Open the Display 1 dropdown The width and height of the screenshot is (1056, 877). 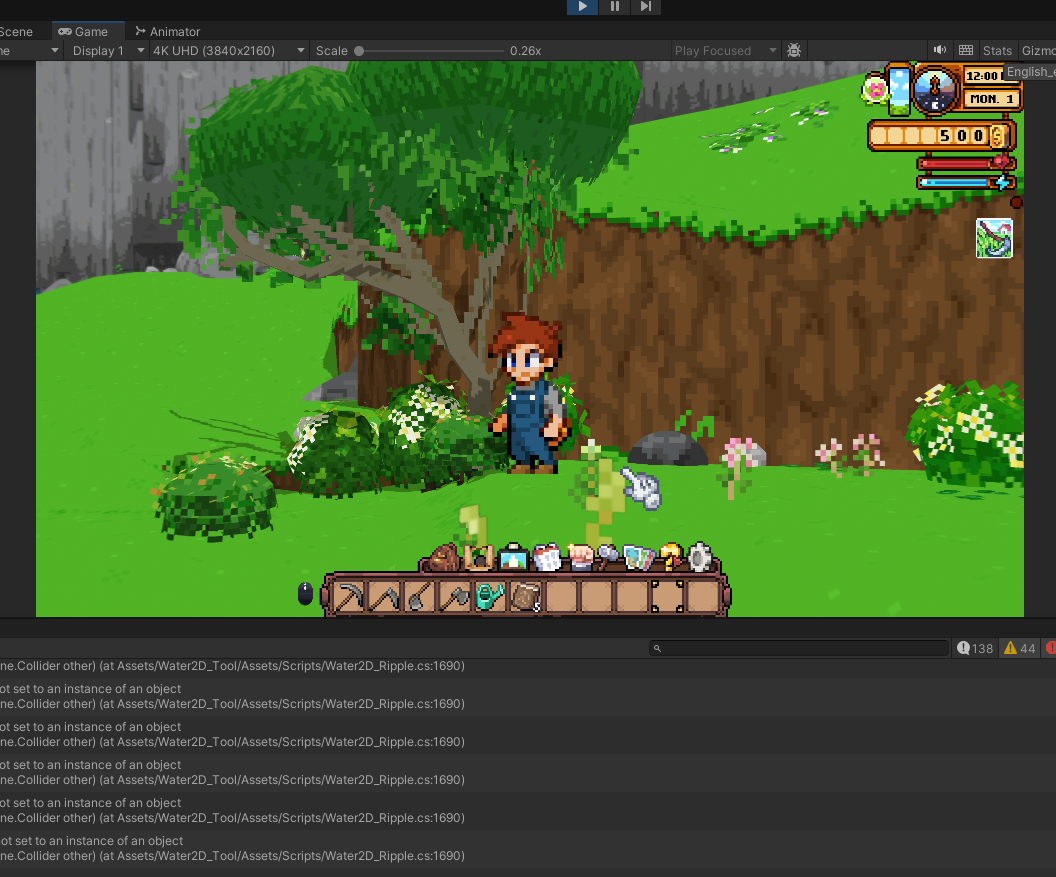(x=105, y=50)
